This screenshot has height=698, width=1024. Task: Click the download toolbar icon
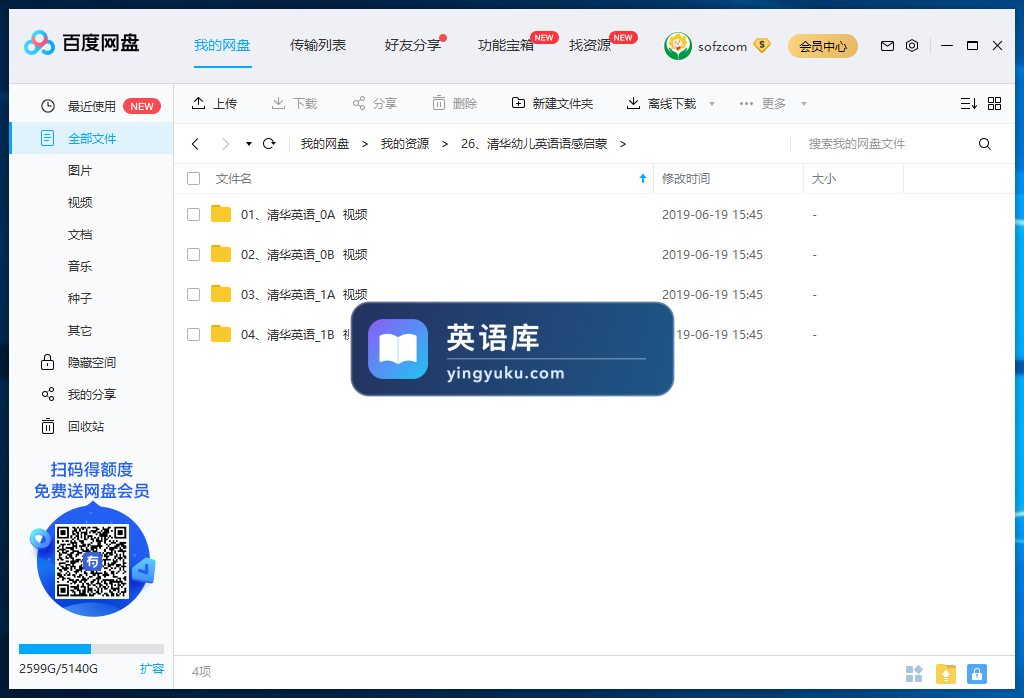tap(278, 103)
